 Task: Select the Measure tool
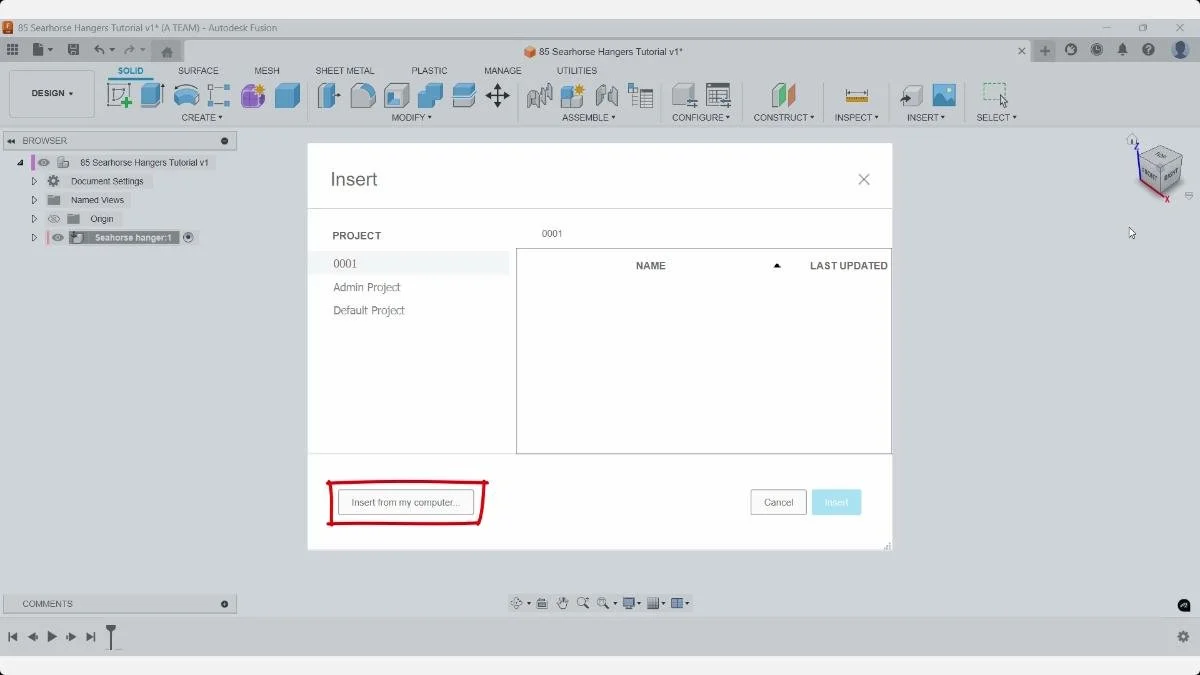(856, 95)
